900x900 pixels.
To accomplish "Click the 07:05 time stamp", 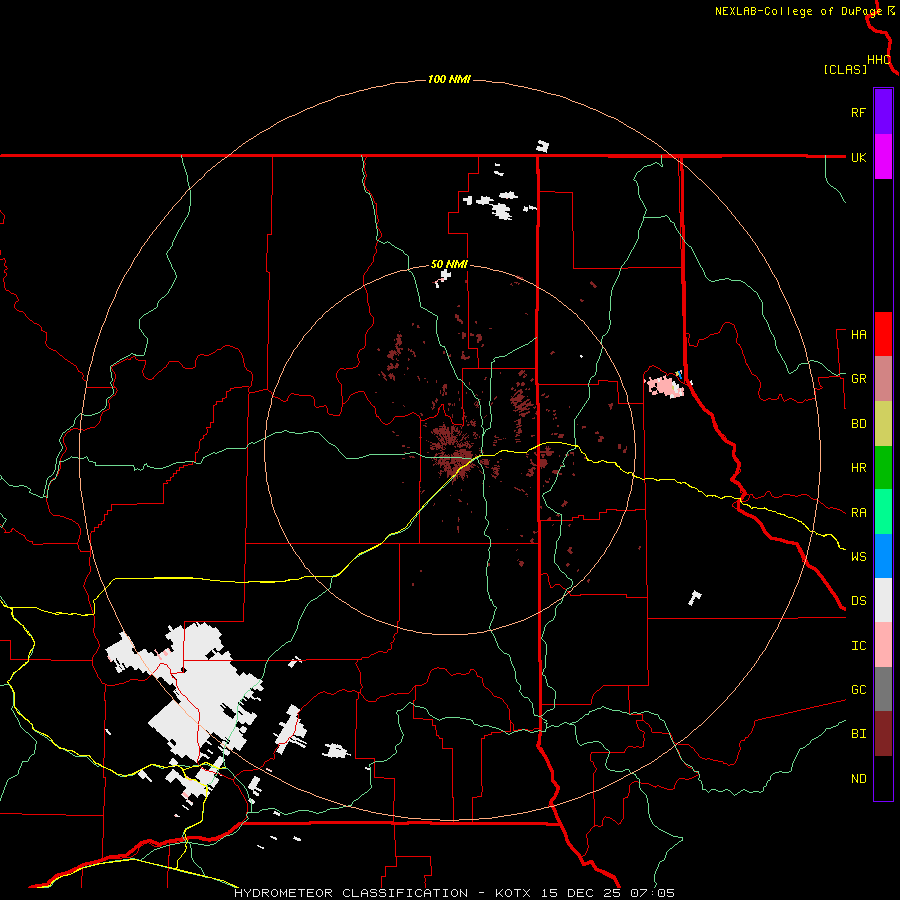I will [x=652, y=893].
